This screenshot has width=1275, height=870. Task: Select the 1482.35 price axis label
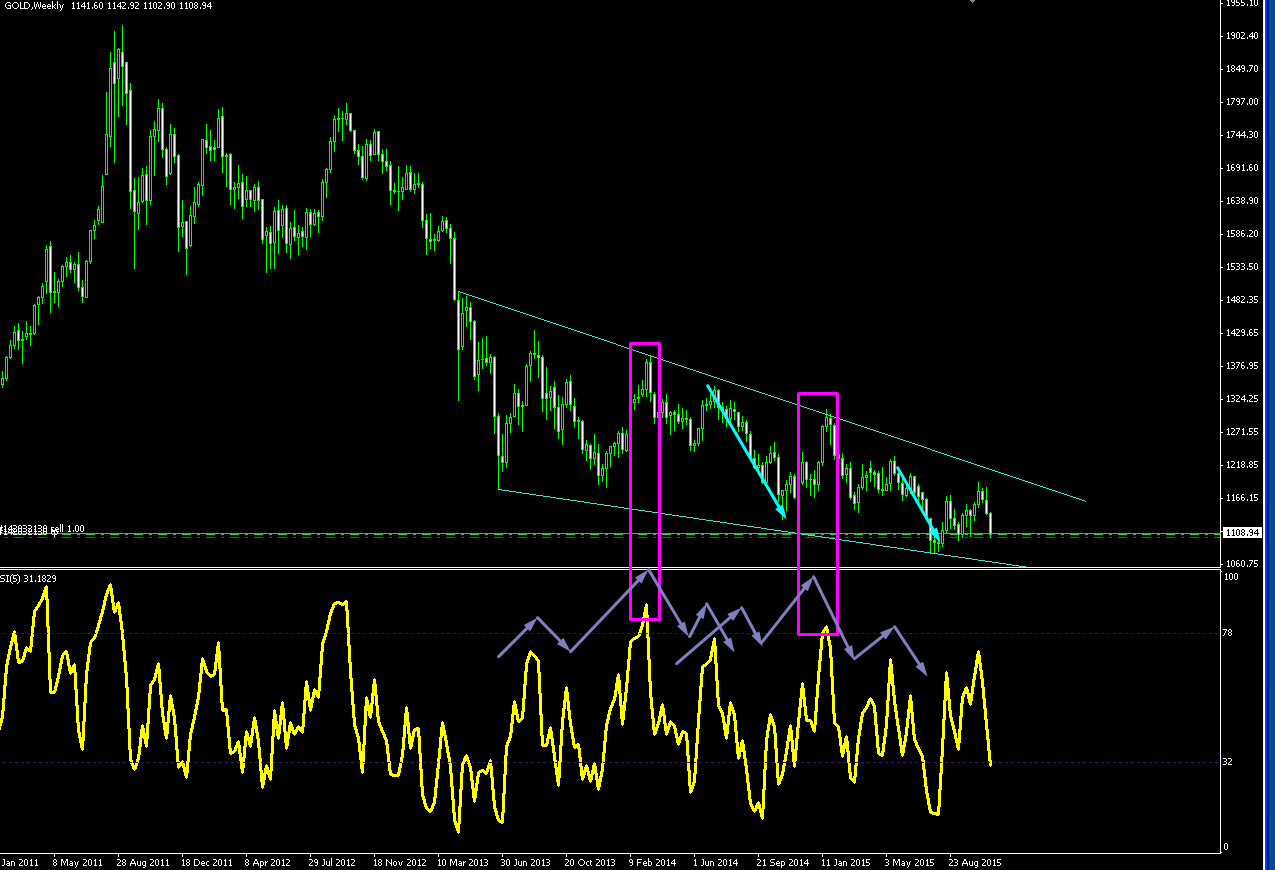coord(1242,299)
